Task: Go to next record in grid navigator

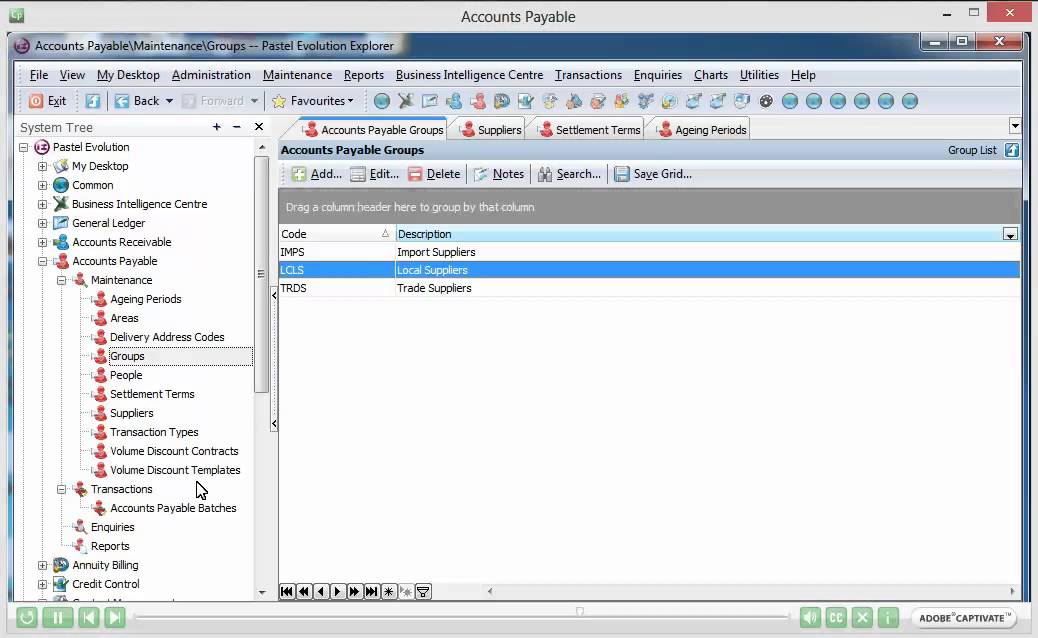Action: (x=338, y=591)
